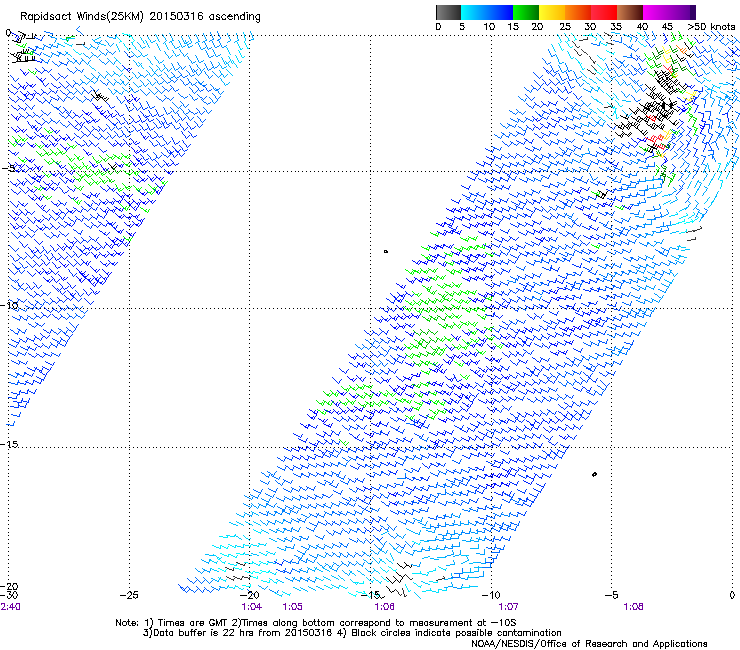Click the '>50 knots' legend label
This screenshot has height=650, width=740.
(711, 27)
